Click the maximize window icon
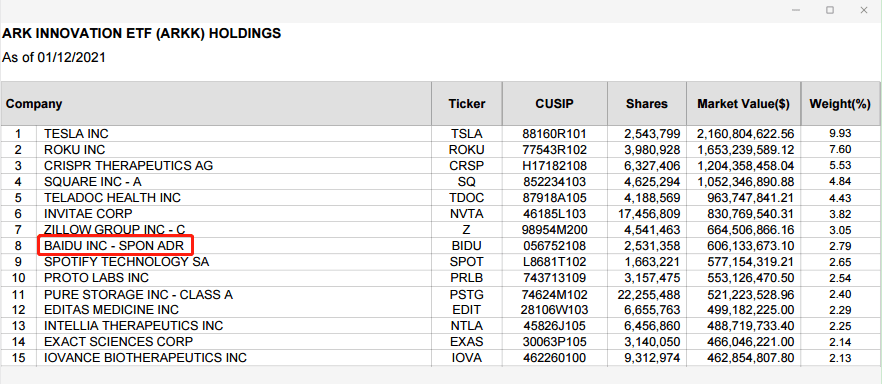The image size is (882, 384). click(x=830, y=10)
